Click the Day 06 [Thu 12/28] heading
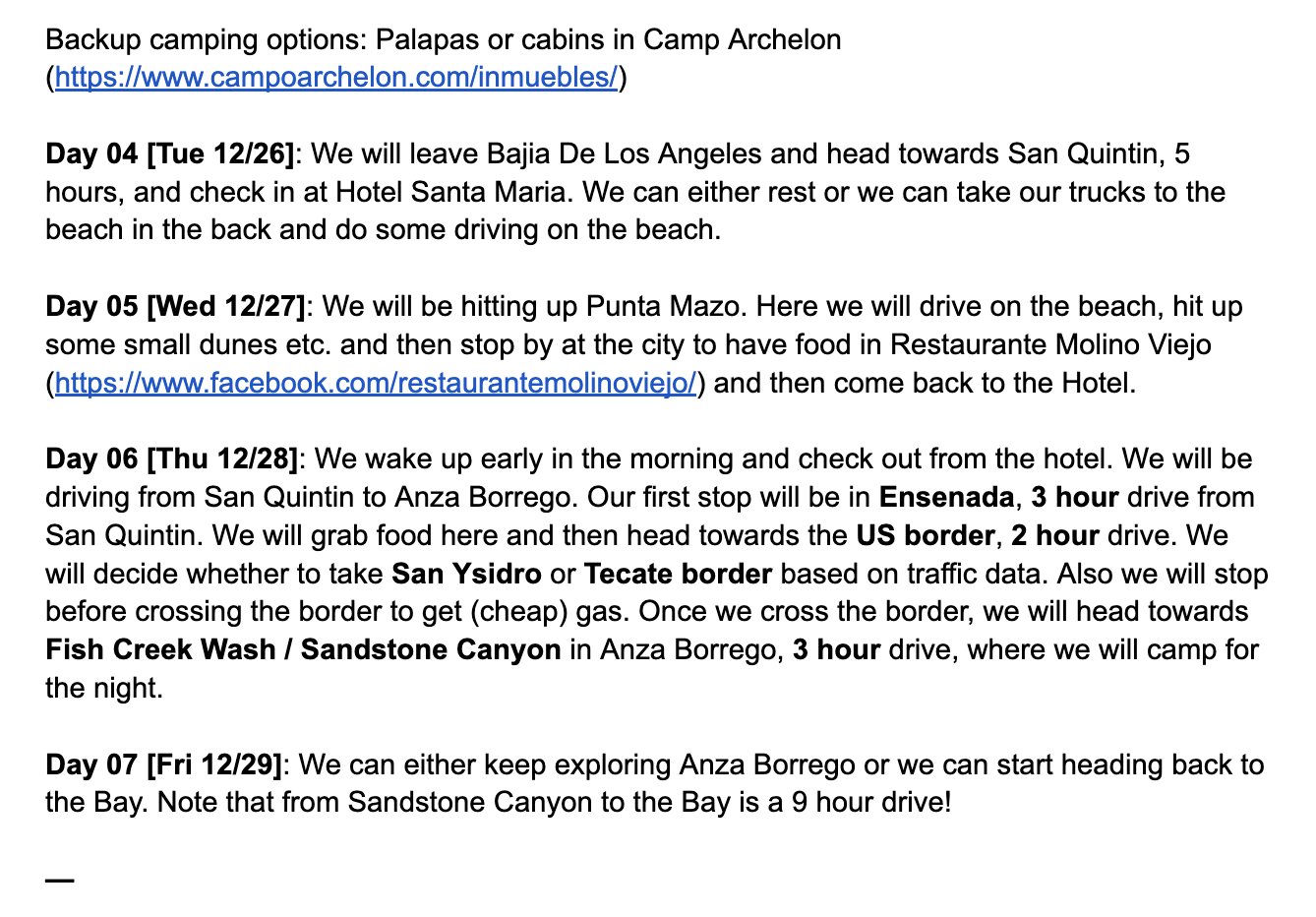 pos(171,459)
